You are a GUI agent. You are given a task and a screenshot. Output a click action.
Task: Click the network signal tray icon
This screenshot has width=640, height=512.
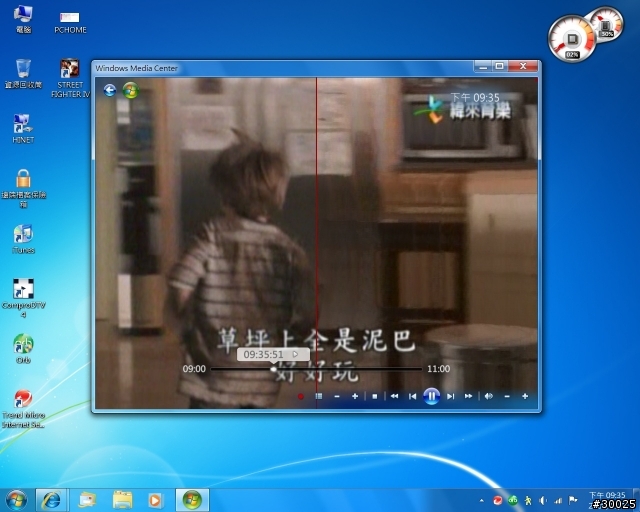pos(558,500)
